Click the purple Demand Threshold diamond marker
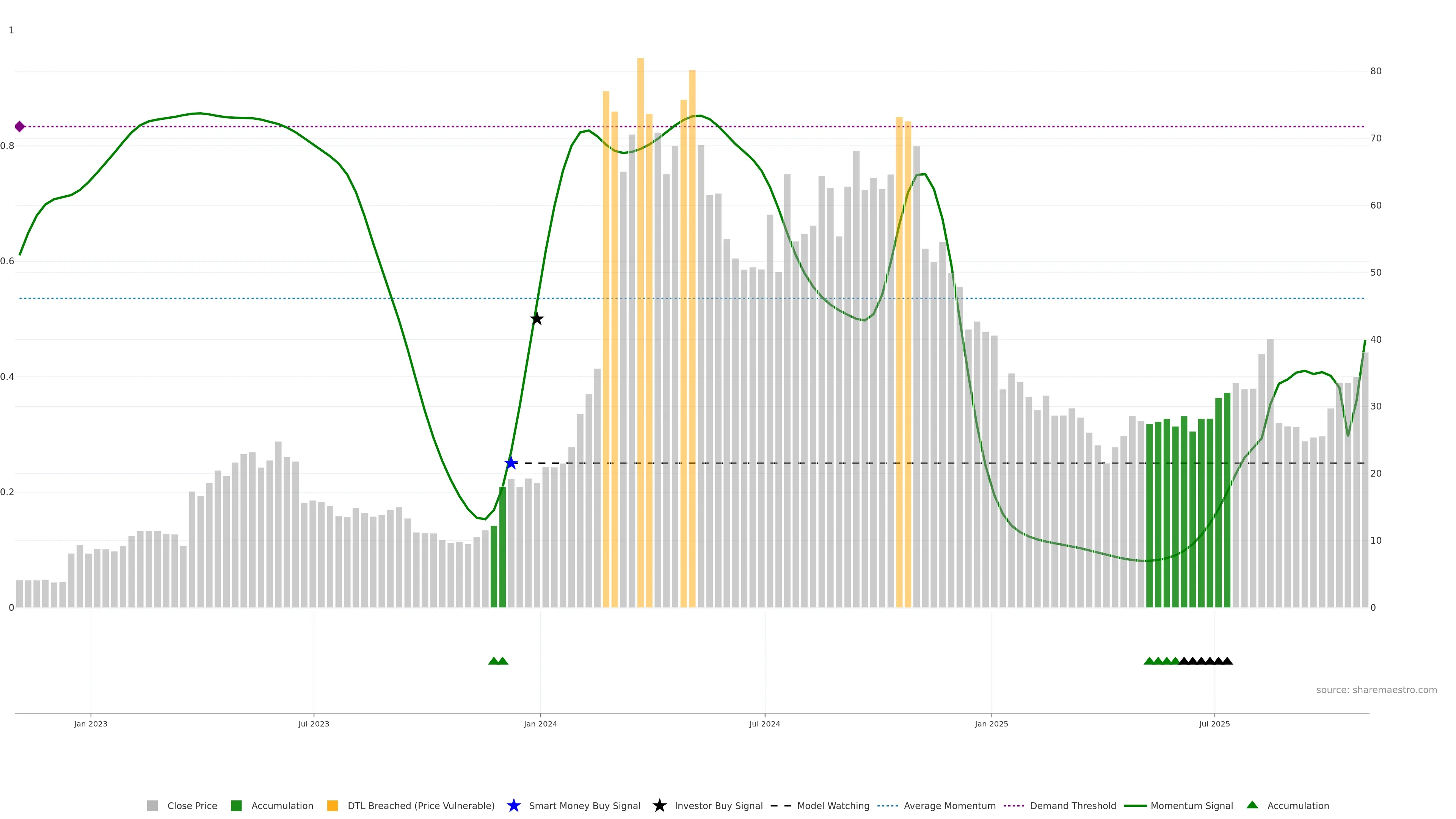Viewport: 1456px width, 819px height. [20, 127]
